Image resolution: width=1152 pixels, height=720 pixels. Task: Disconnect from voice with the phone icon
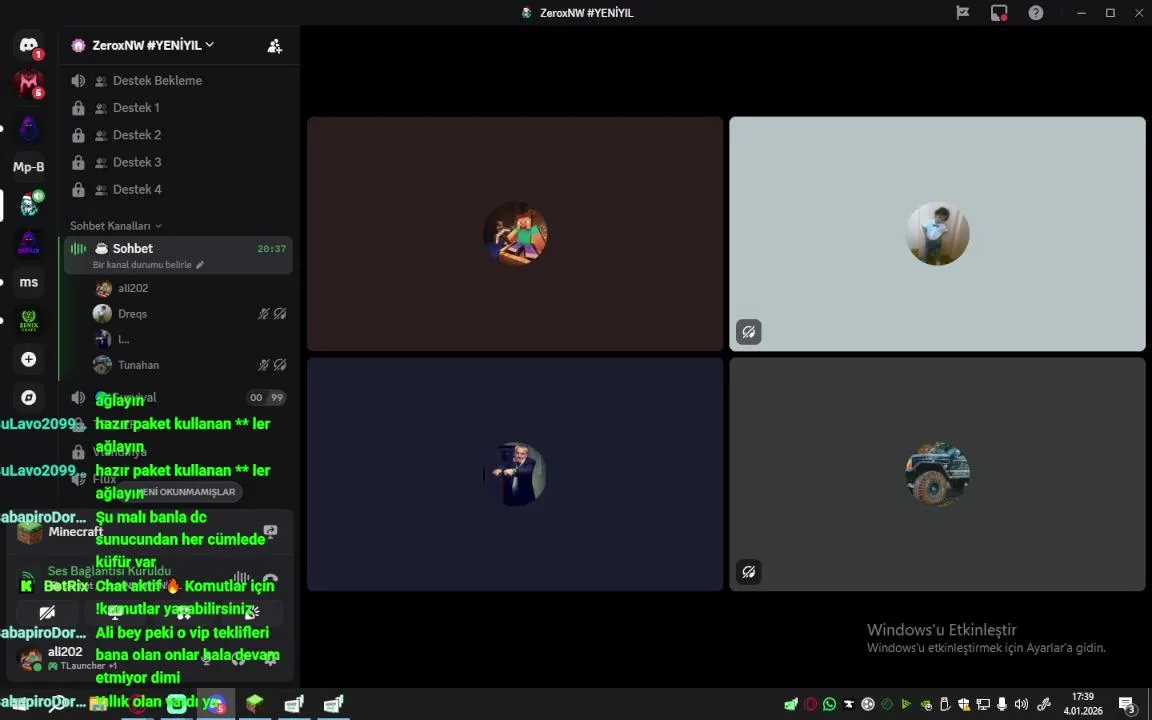270,578
